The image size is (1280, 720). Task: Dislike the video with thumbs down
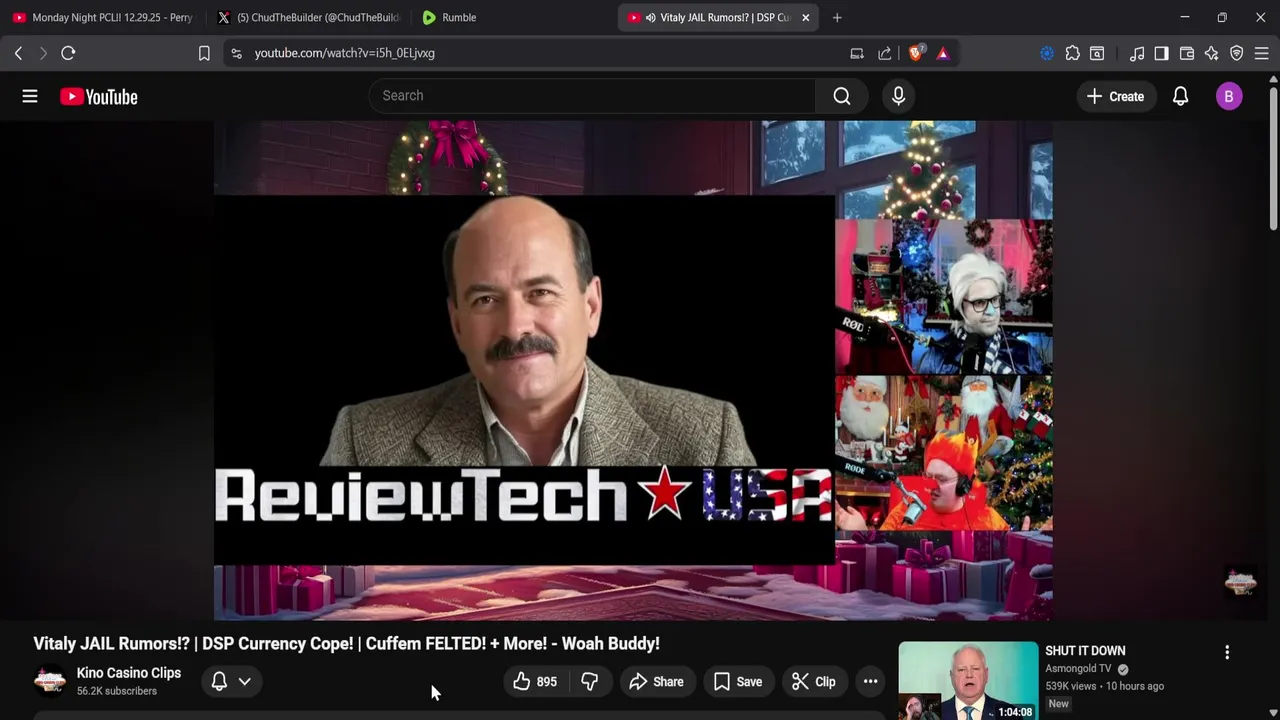pos(590,682)
